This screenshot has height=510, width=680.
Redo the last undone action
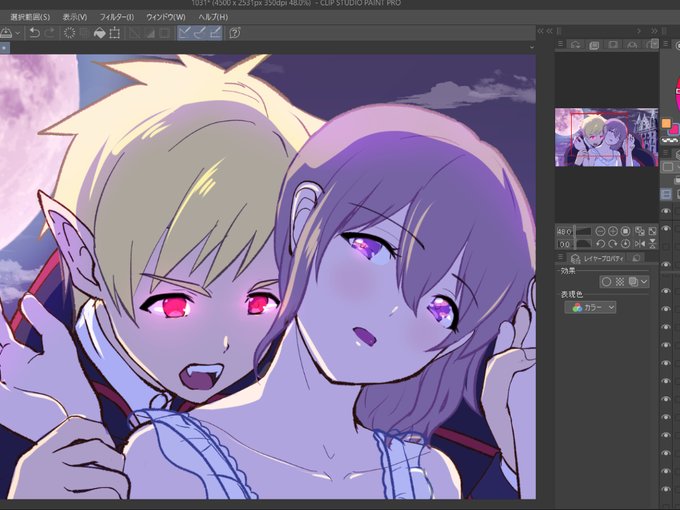50,33
